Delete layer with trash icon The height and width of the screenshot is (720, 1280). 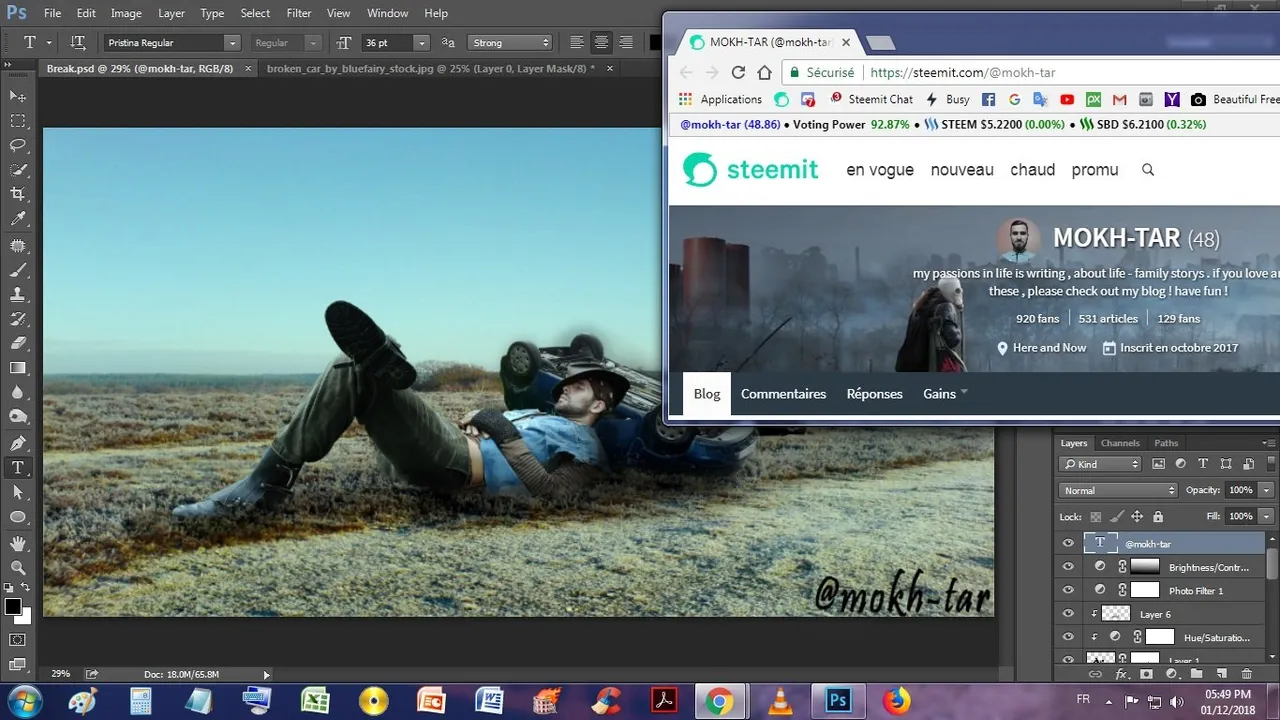pos(1246,674)
